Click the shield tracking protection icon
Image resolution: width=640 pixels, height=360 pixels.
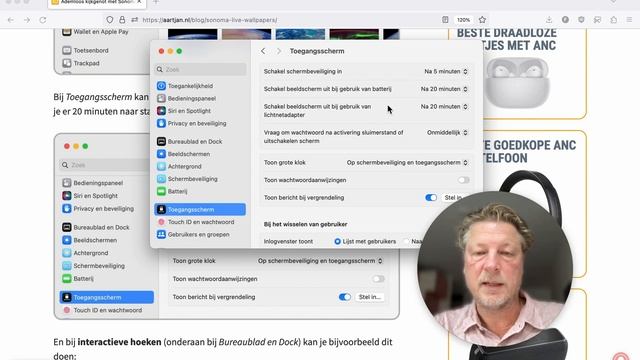pos(109,20)
